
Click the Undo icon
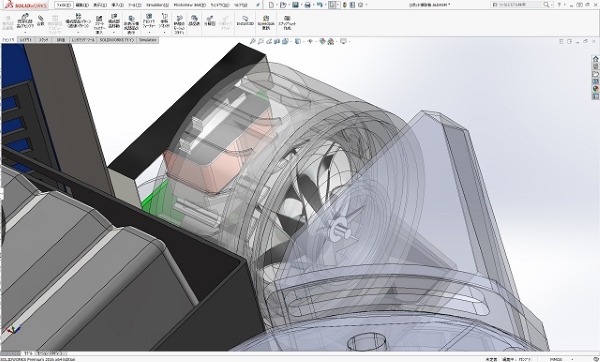click(x=319, y=5)
